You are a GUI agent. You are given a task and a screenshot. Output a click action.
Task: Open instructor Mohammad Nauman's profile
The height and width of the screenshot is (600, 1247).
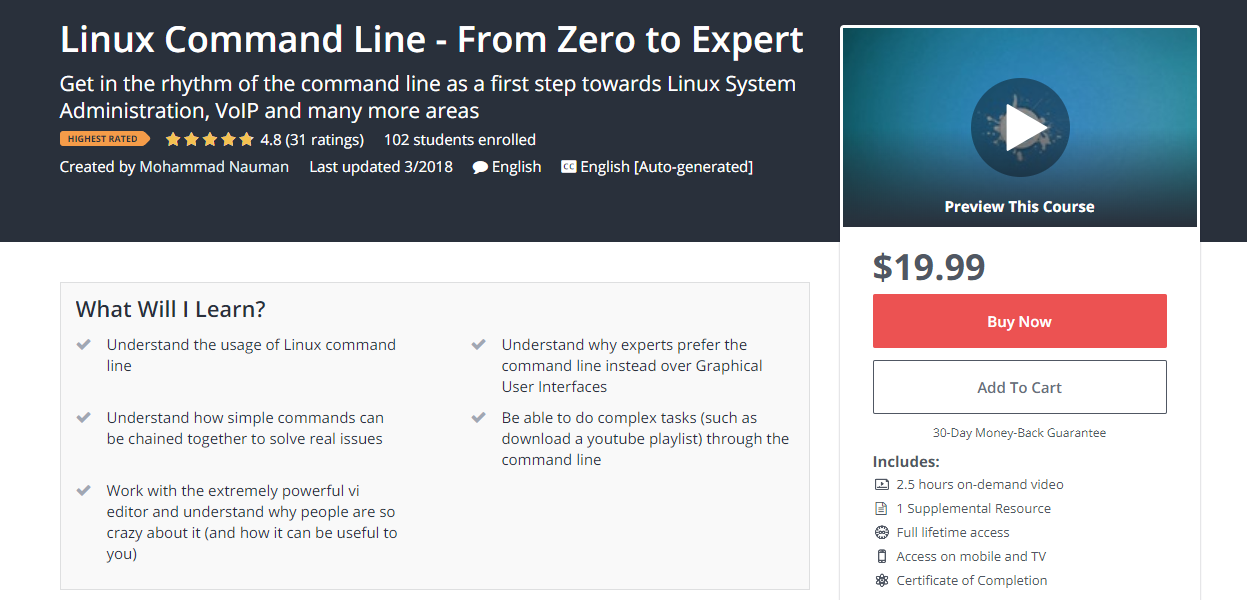[214, 167]
